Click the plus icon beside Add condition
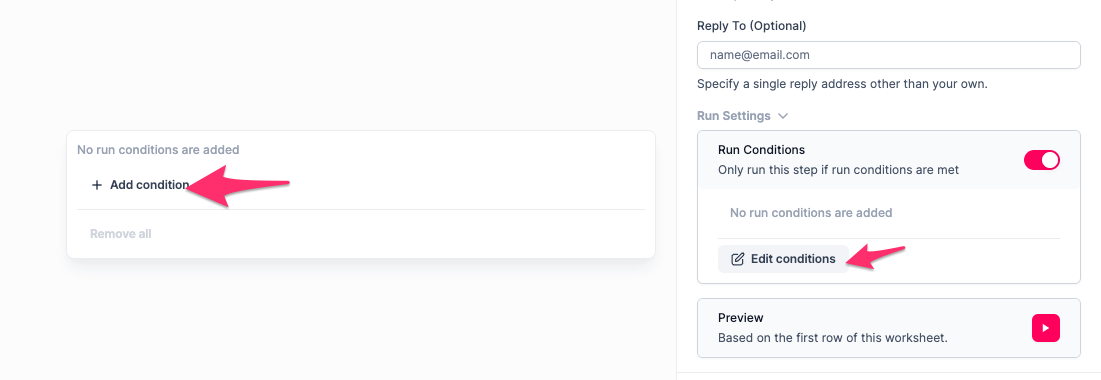 [97, 185]
